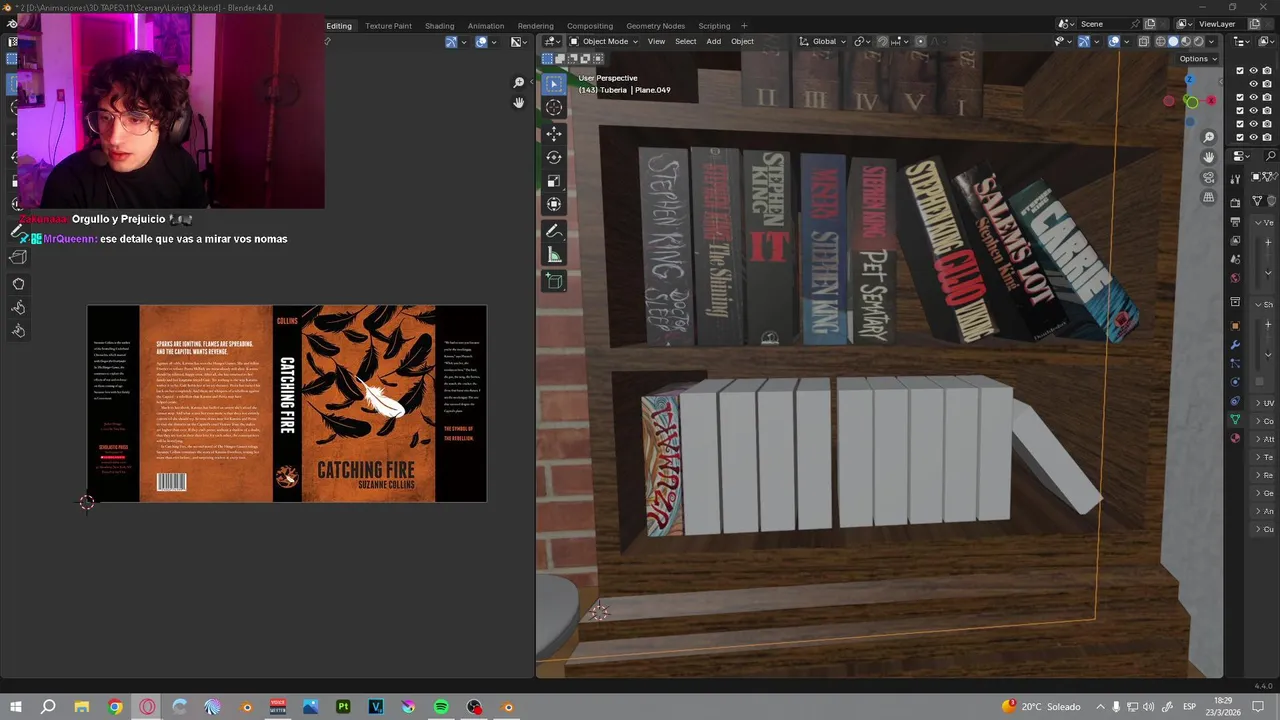The height and width of the screenshot is (720, 1280).
Task: Hide the topmost outliner row with eye icon
Action: (x=1253, y=71)
